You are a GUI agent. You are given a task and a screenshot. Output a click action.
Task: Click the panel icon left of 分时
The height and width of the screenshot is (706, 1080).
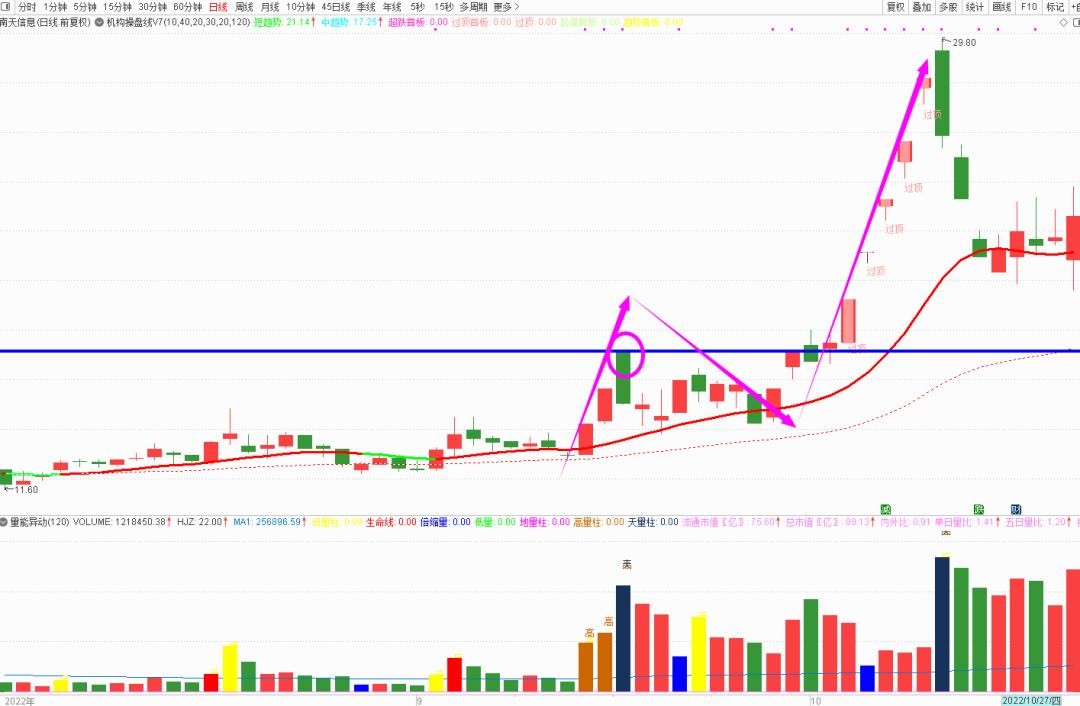(6, 7)
